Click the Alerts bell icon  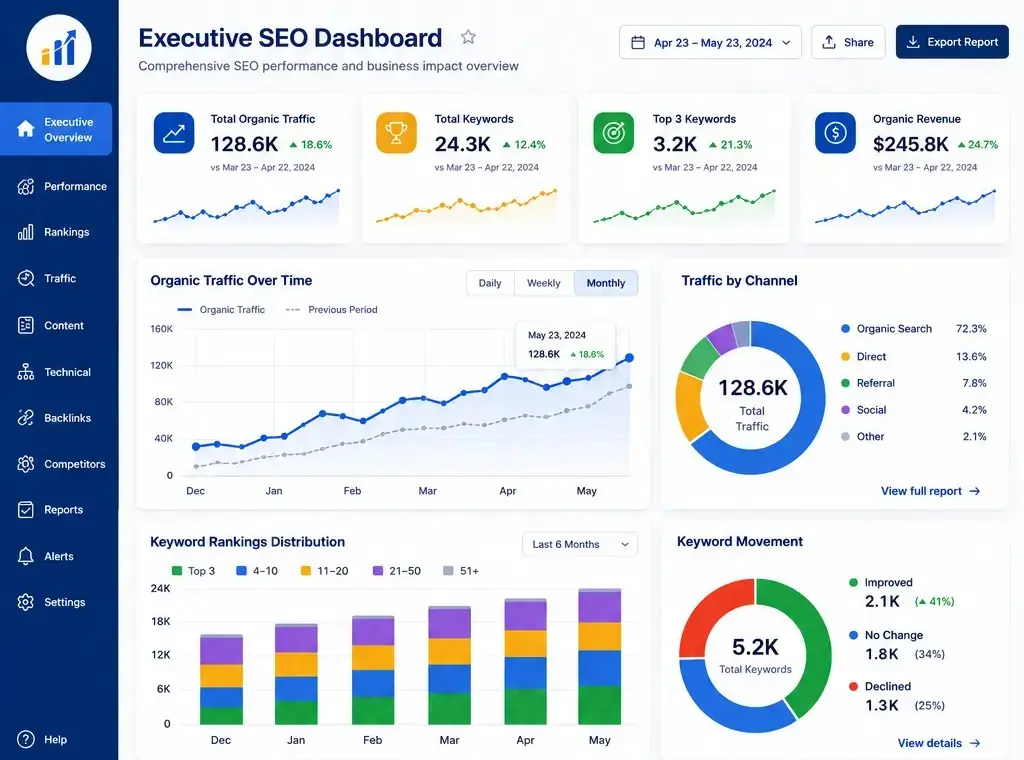tap(25, 556)
